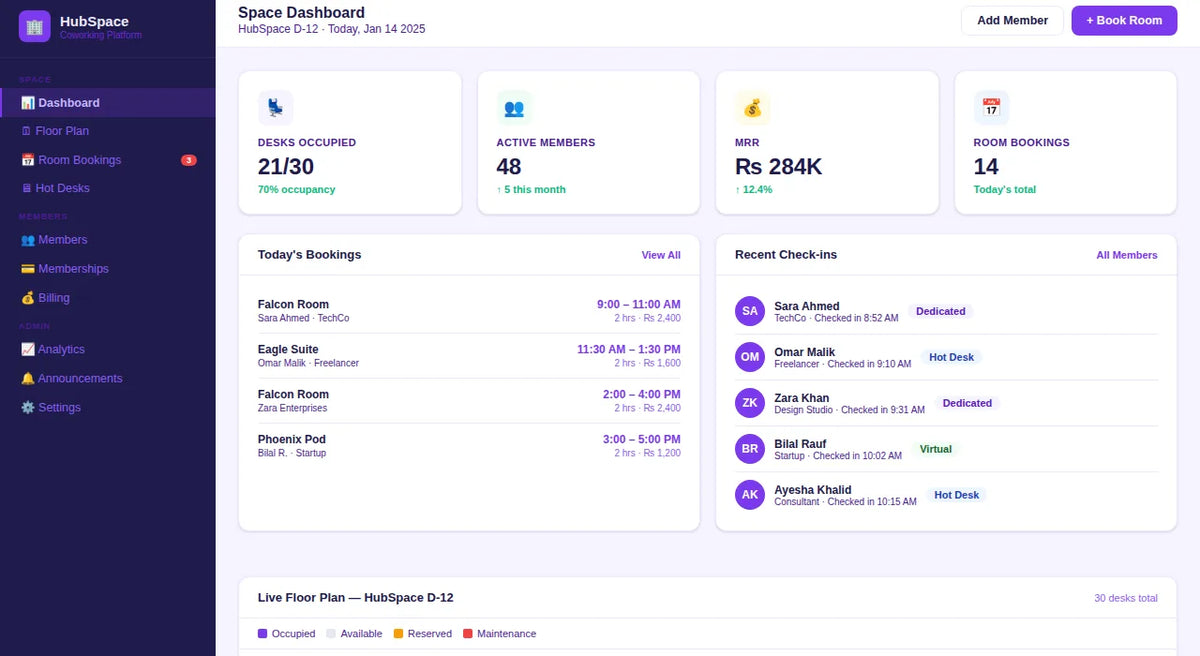The image size is (1200, 656).
Task: Click the Rs 284K MRR value
Action: 779,167
